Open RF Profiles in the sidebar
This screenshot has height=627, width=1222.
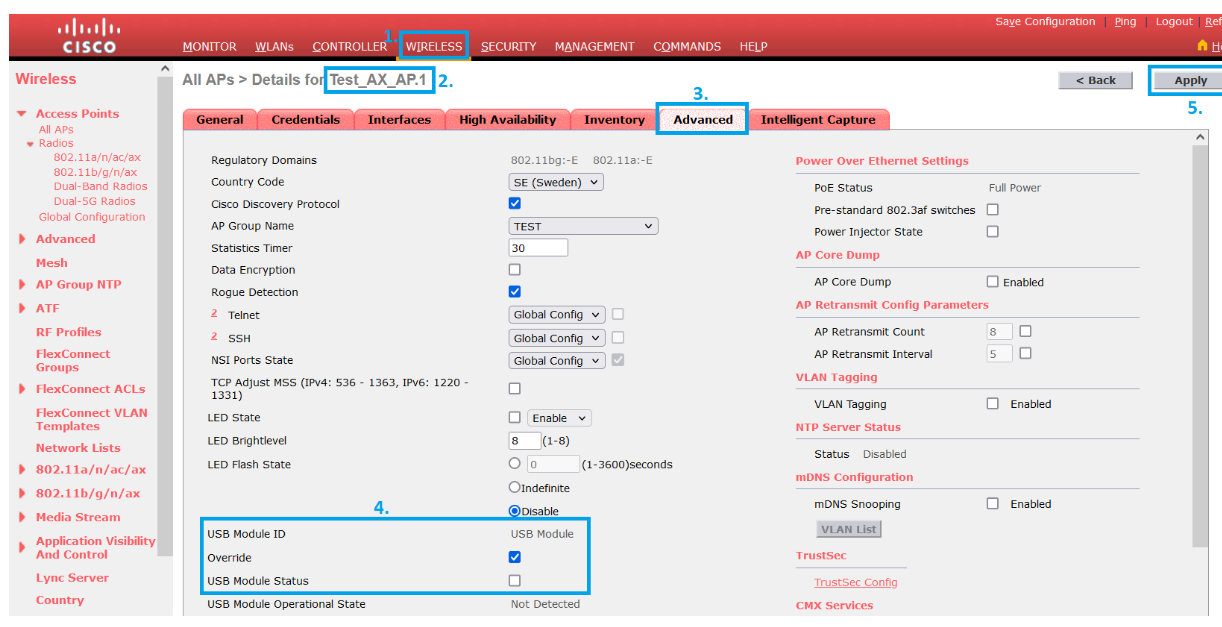pyautogui.click(x=68, y=332)
